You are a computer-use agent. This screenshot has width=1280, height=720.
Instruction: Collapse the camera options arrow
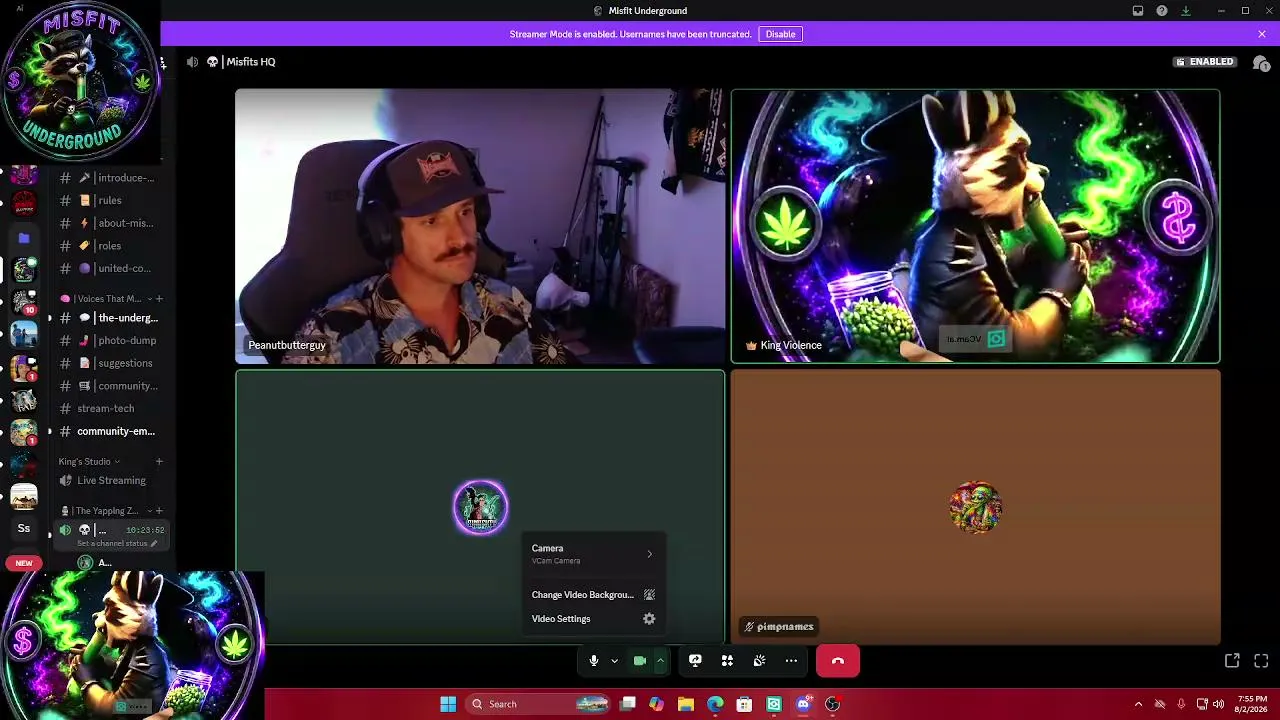coord(660,661)
